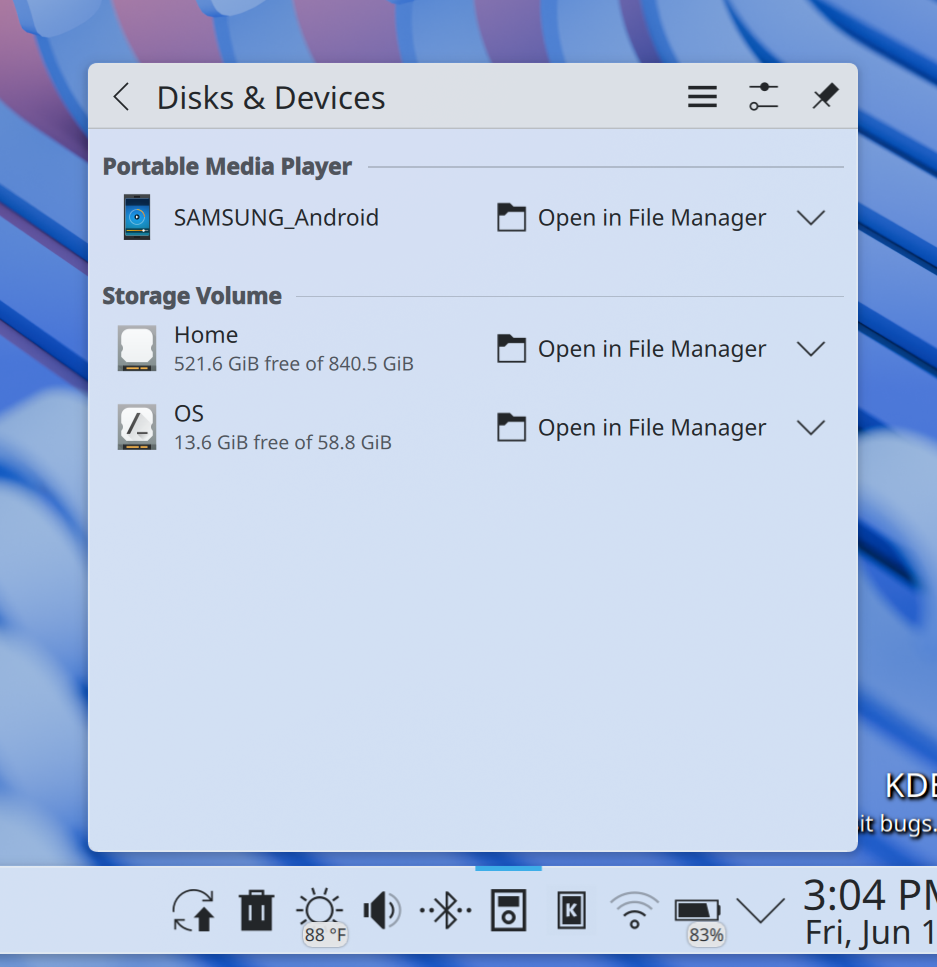Screen dimensions: 937x967
Task: Expand the Home volume actions chevron
Action: 811,349
